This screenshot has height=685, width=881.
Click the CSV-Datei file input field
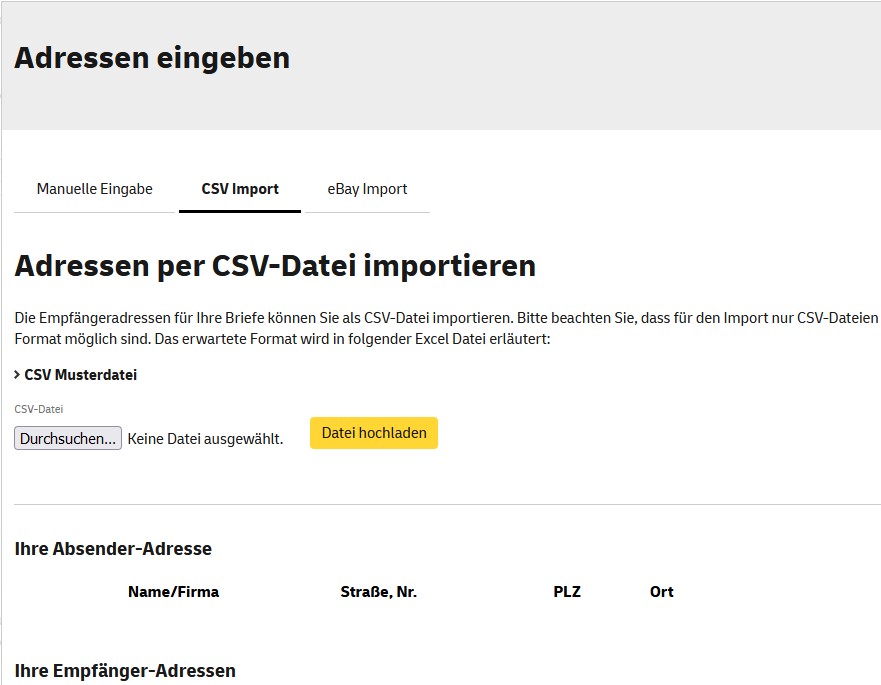pos(66,437)
